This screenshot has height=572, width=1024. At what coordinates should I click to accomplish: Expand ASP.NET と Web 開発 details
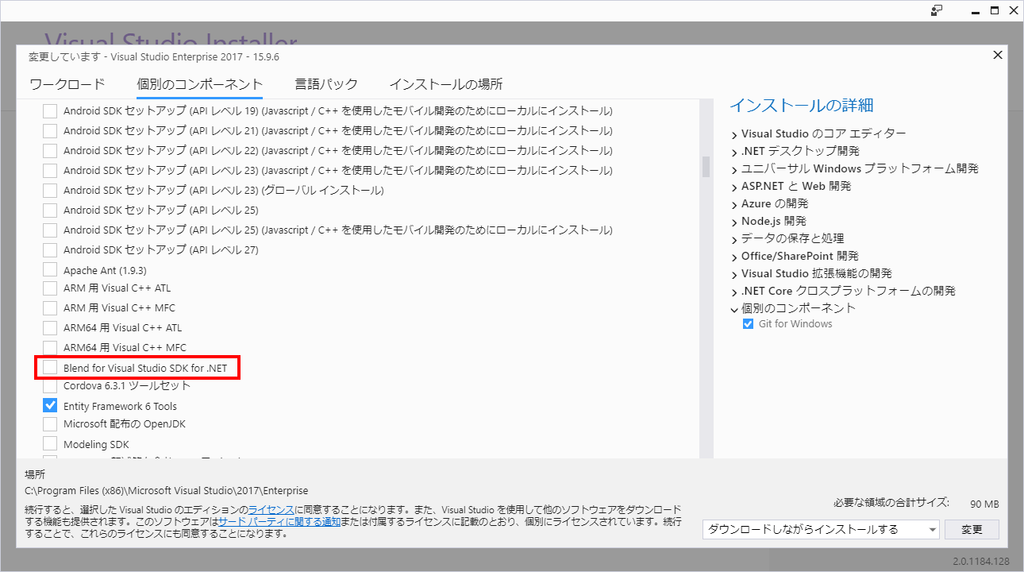tap(734, 187)
